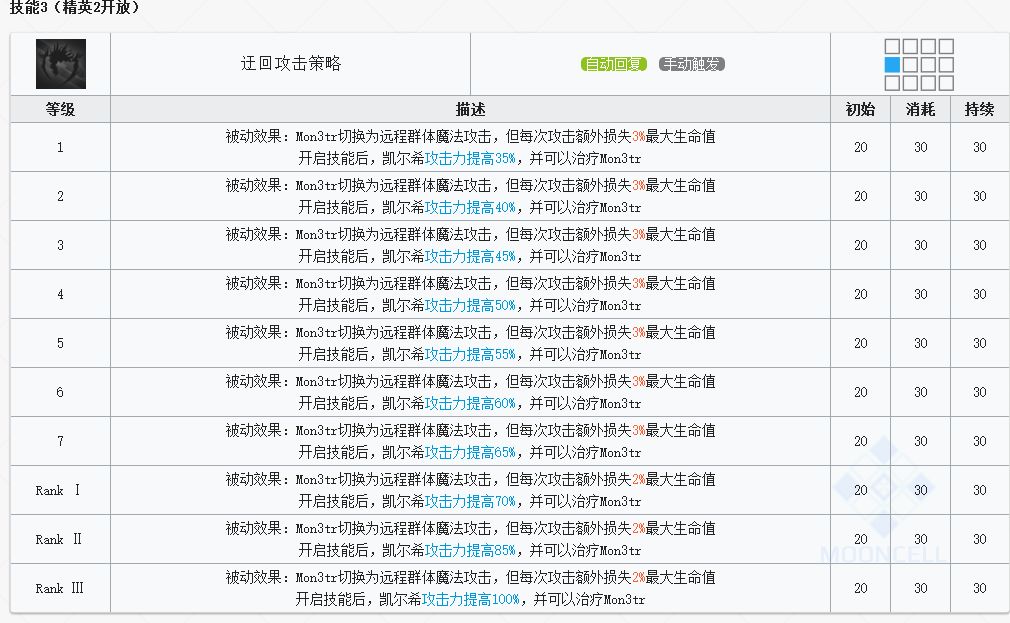Click the 初始 column header
Screen dimensions: 1010x623
861,110
